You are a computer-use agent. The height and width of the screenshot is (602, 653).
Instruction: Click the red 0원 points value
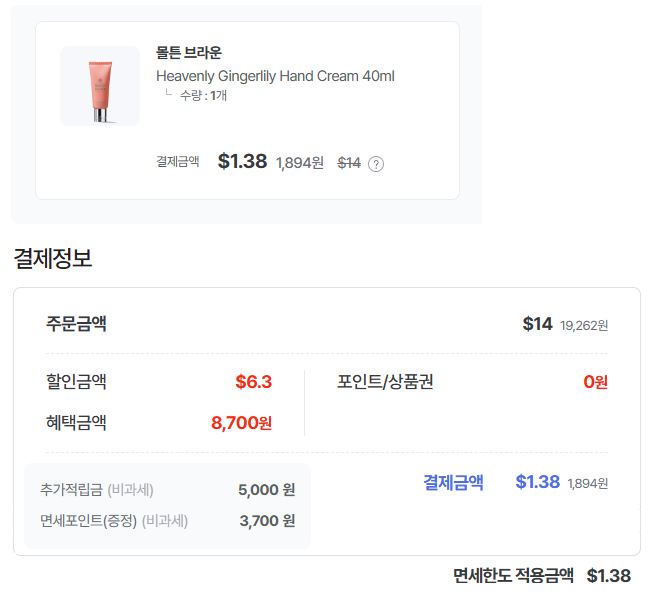click(595, 382)
